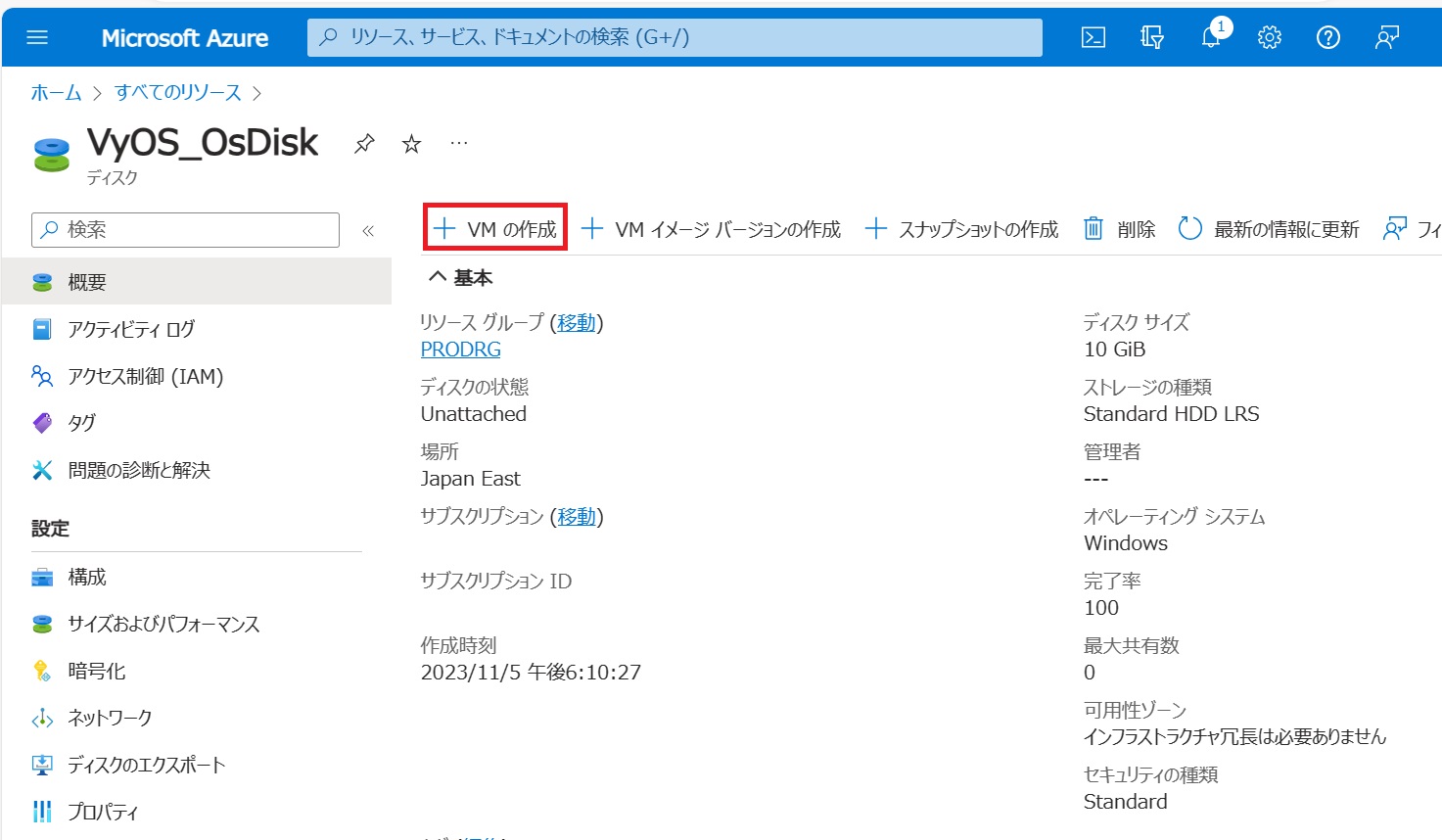Open the feedback icon in top bar

pos(1387,37)
